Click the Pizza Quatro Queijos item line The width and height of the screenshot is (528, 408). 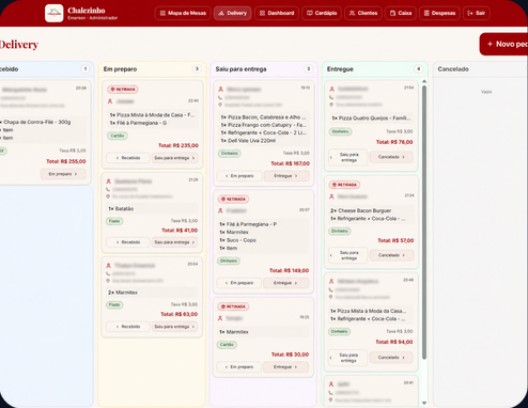click(370, 118)
